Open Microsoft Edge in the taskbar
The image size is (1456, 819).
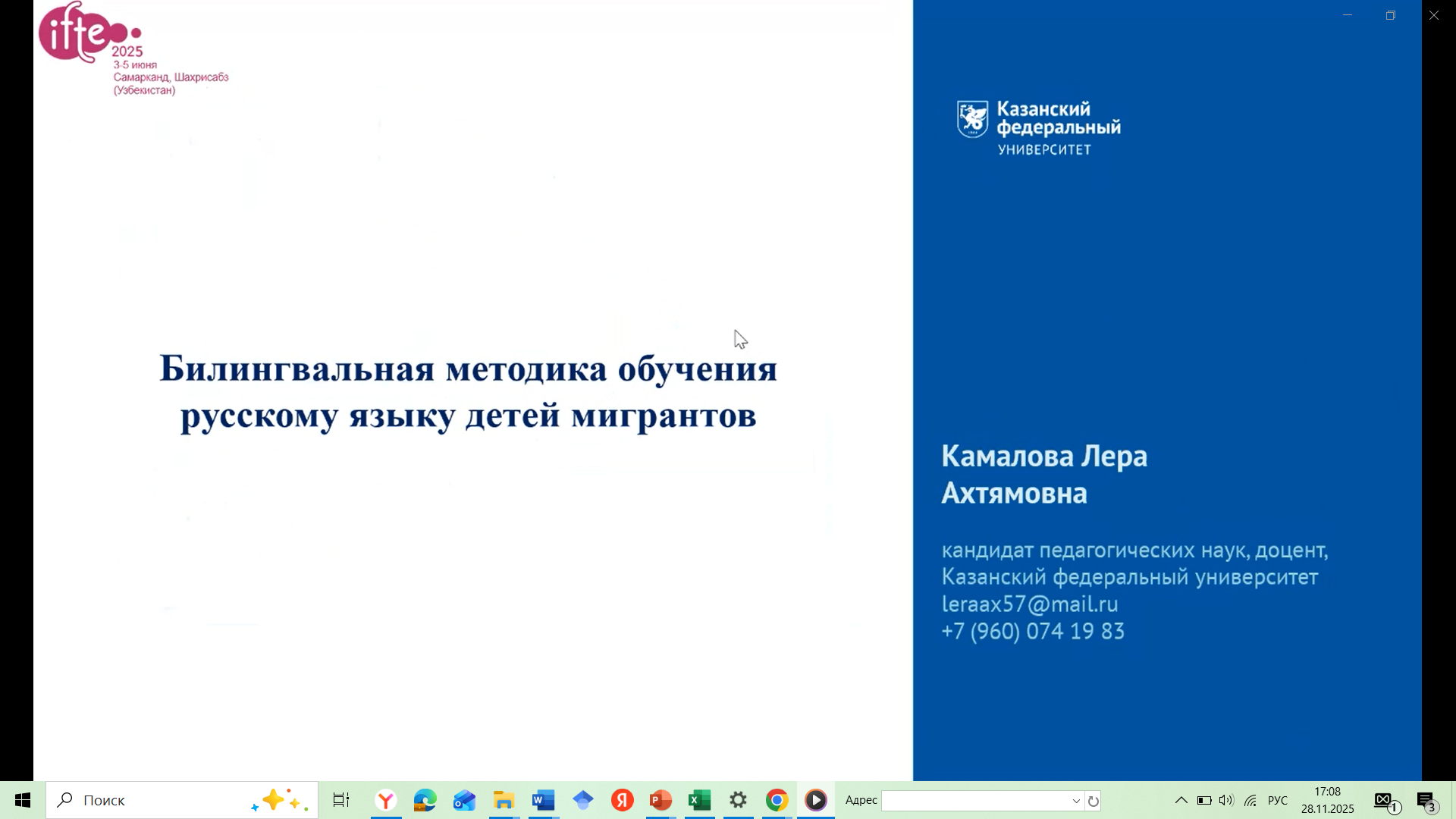(425, 800)
